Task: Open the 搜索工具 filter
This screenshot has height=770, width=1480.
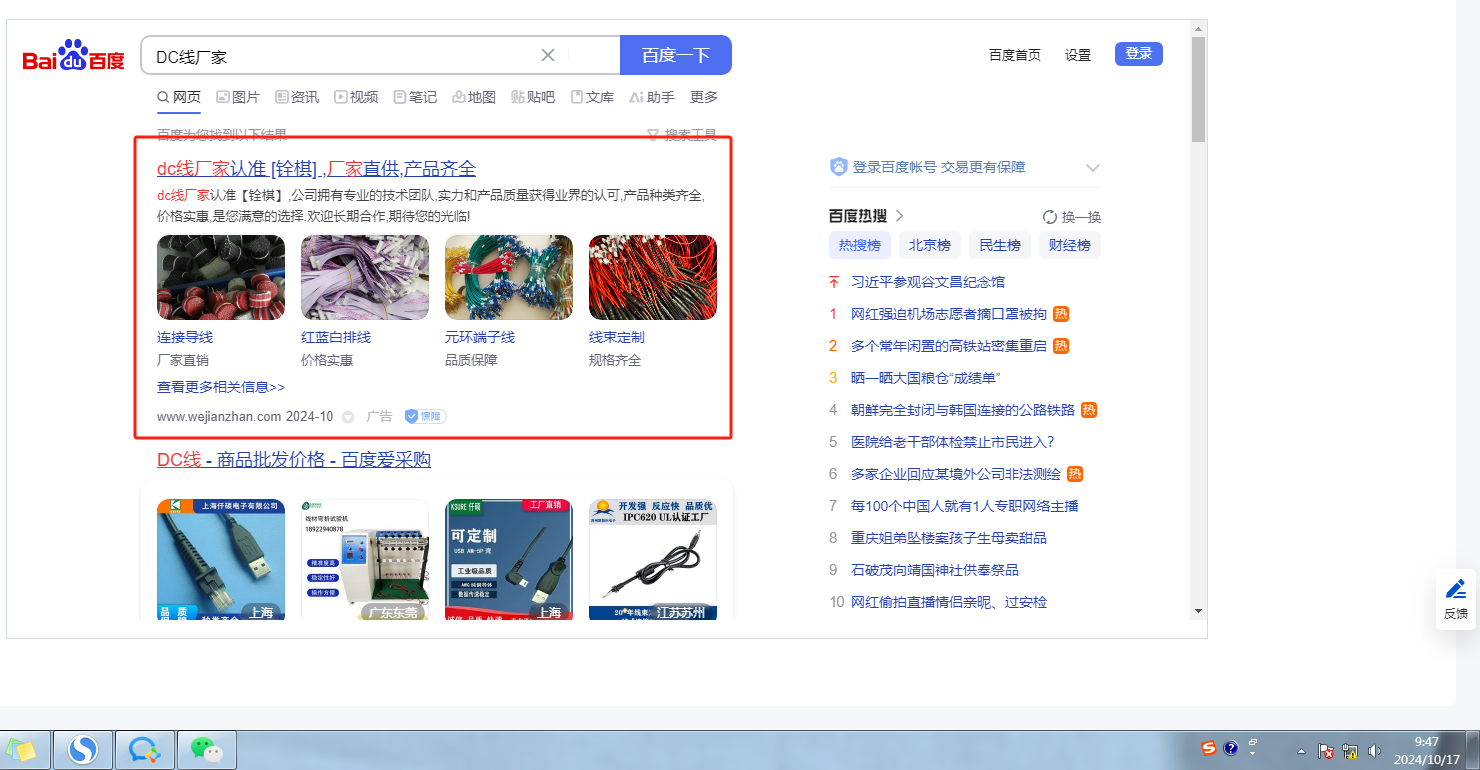Action: click(x=682, y=135)
